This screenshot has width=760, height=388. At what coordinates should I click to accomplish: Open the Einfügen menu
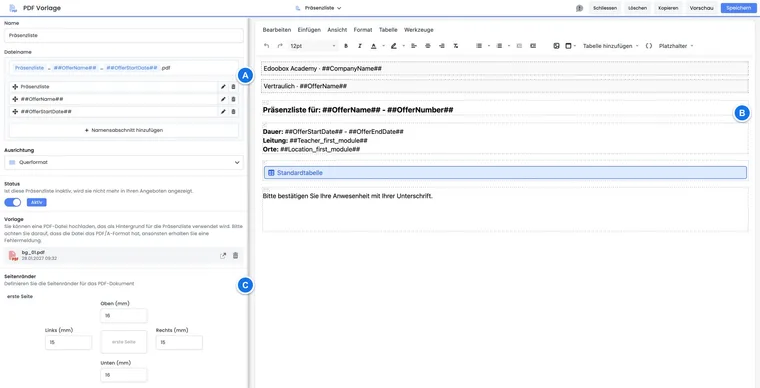point(309,30)
